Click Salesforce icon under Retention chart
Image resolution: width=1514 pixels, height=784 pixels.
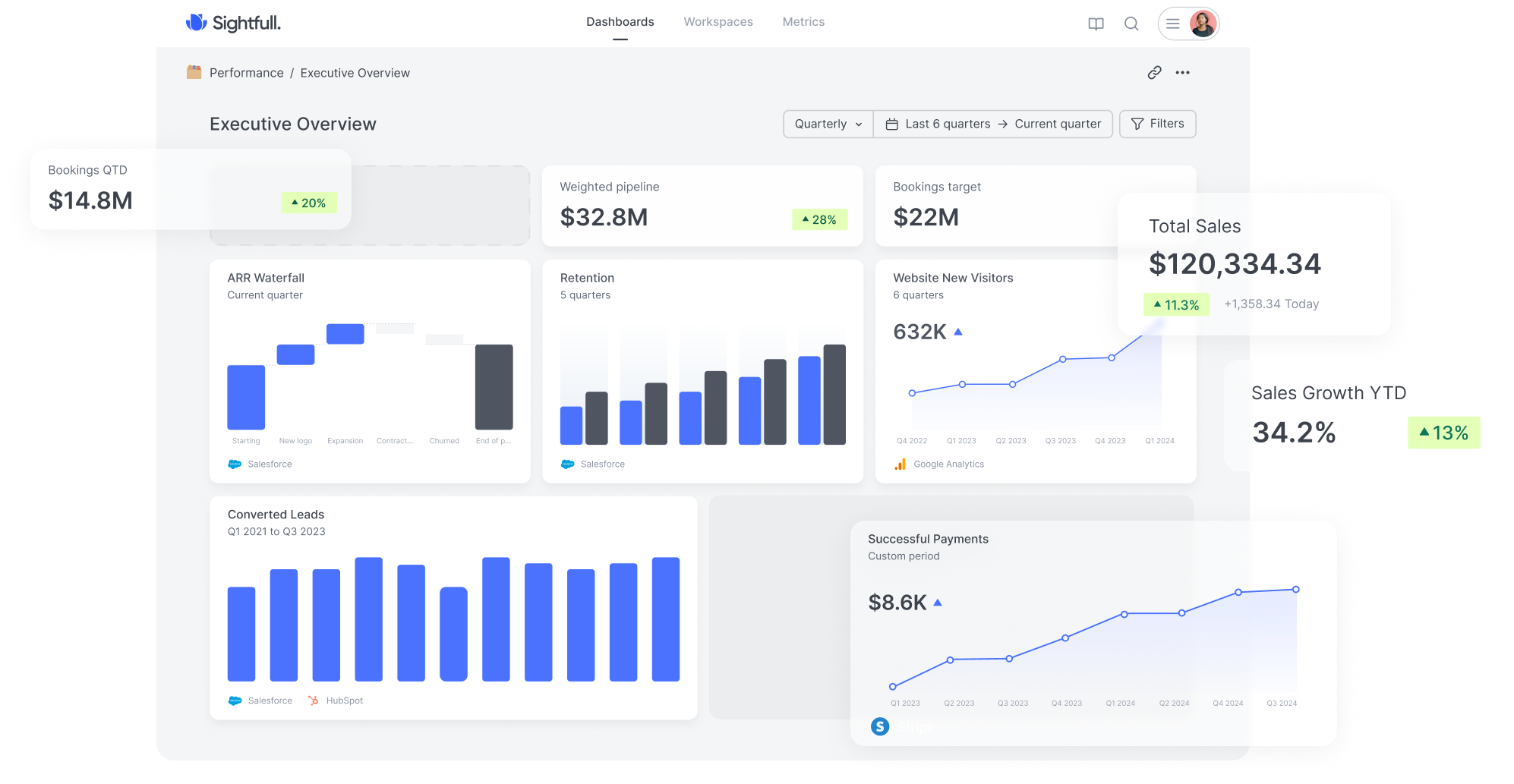(x=568, y=464)
